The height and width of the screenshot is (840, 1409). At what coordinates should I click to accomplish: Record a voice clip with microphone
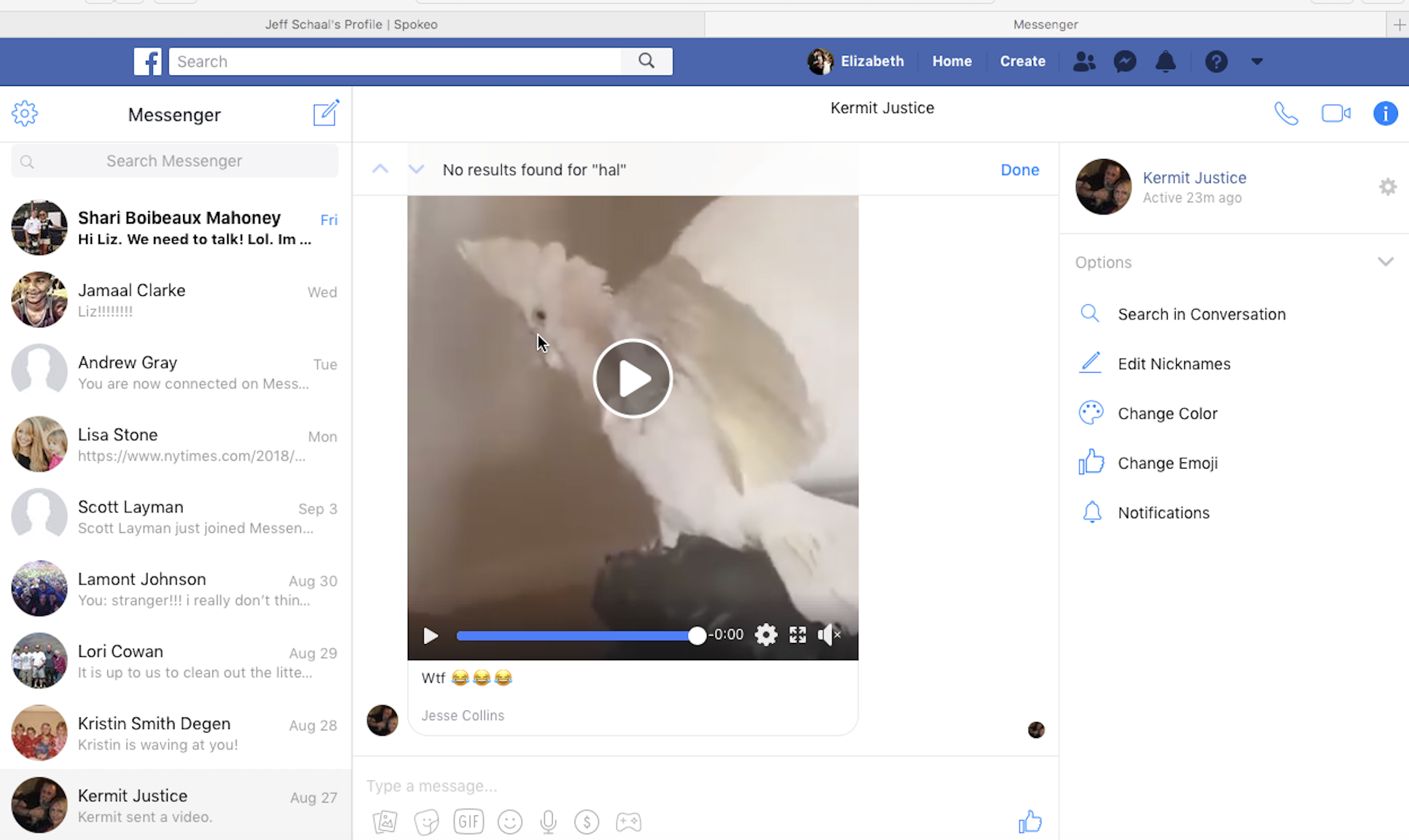[x=548, y=822]
